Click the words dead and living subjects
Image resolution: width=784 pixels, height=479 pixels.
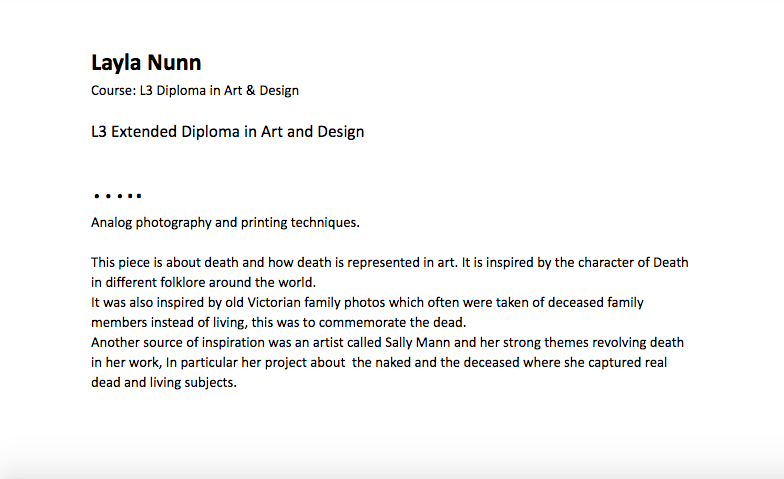click(x=164, y=382)
